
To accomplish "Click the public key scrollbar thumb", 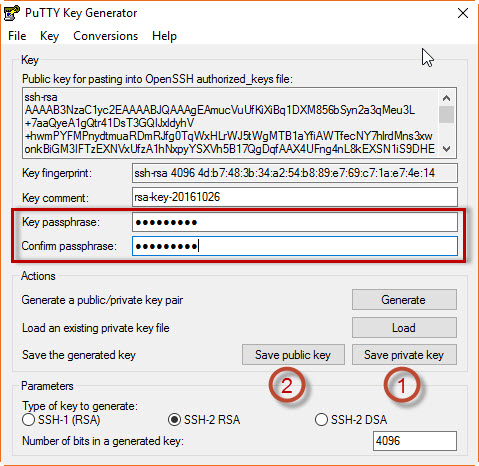I will tap(446, 115).
